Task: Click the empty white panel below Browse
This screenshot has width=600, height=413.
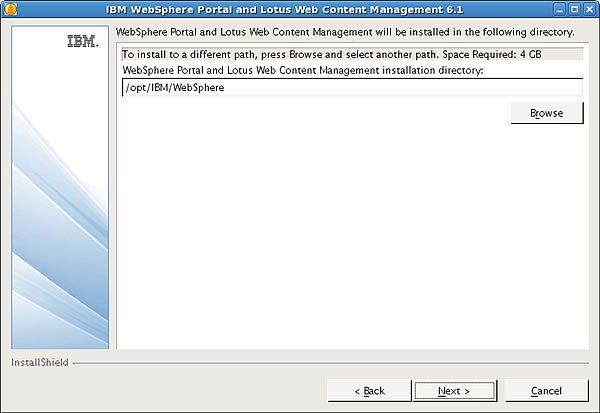Action: [x=352, y=237]
